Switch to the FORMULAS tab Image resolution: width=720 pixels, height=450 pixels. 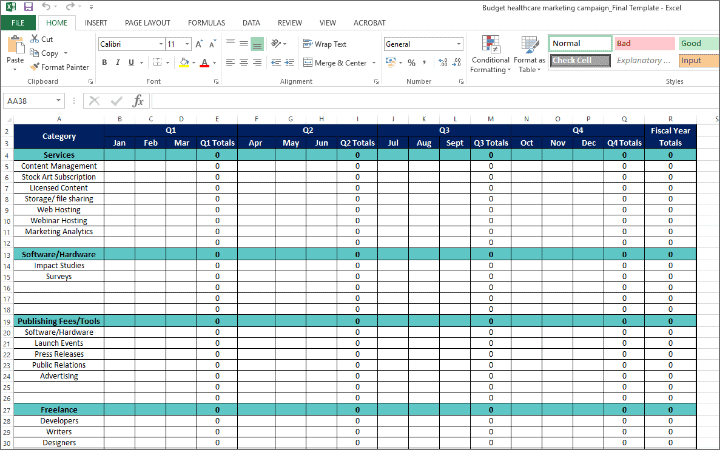point(206,22)
